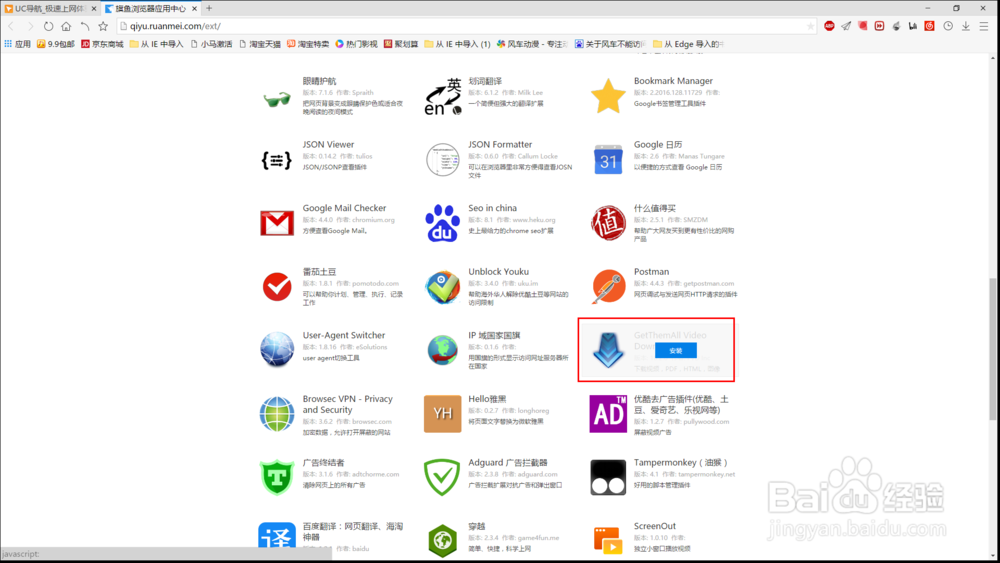The height and width of the screenshot is (563, 1000).
Task: Click the red SMZDM 值 icon
Action: click(x=608, y=223)
